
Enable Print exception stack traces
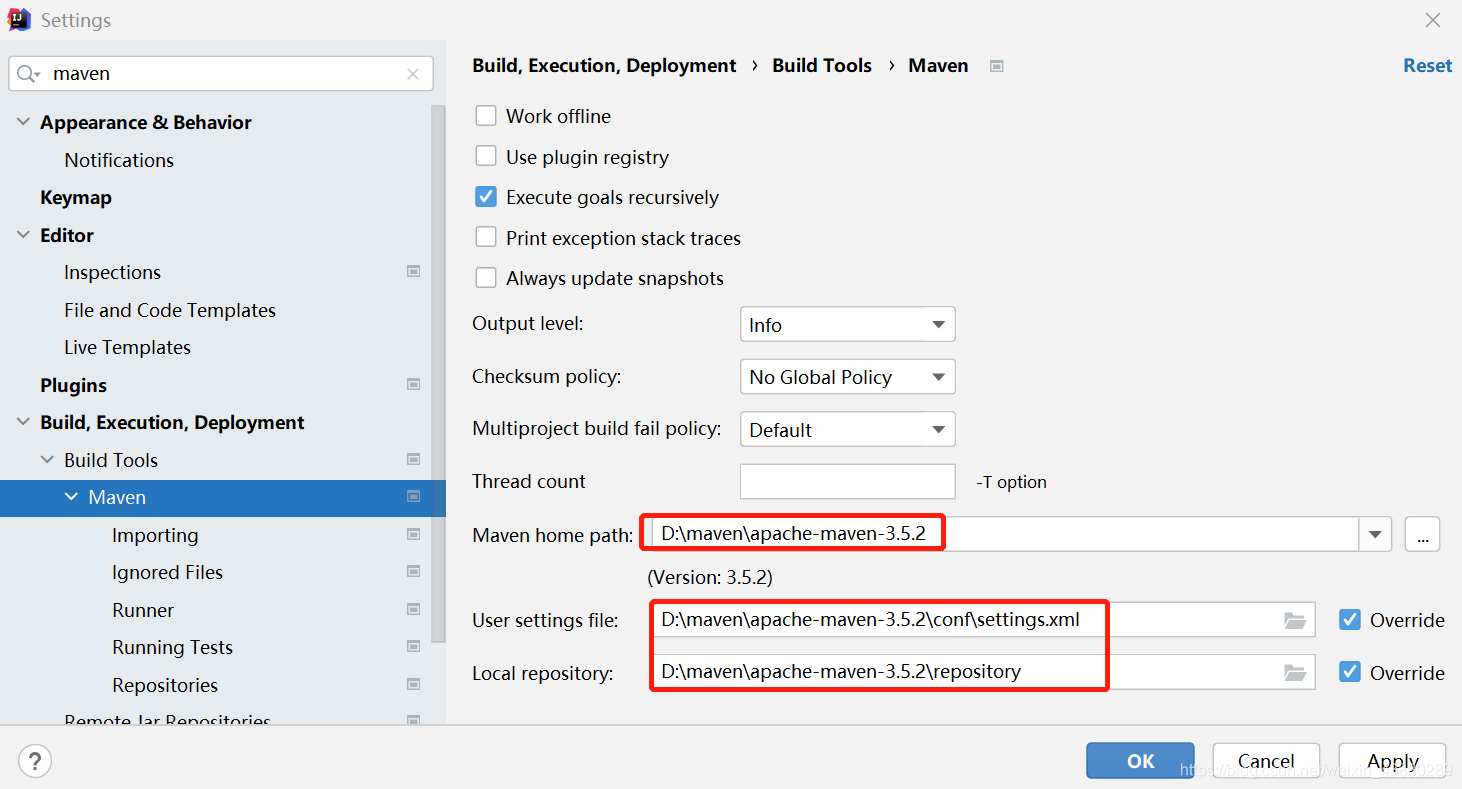point(486,237)
